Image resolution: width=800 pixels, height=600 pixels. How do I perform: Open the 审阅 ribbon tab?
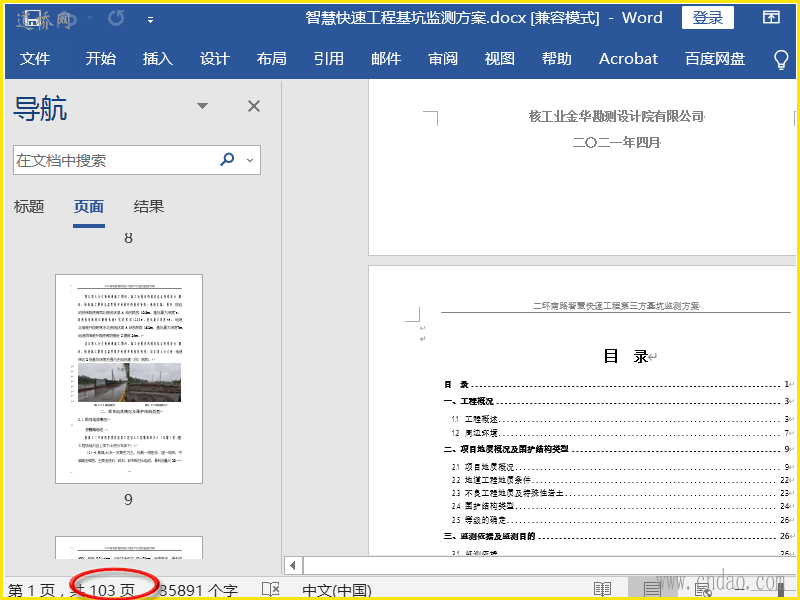point(443,59)
